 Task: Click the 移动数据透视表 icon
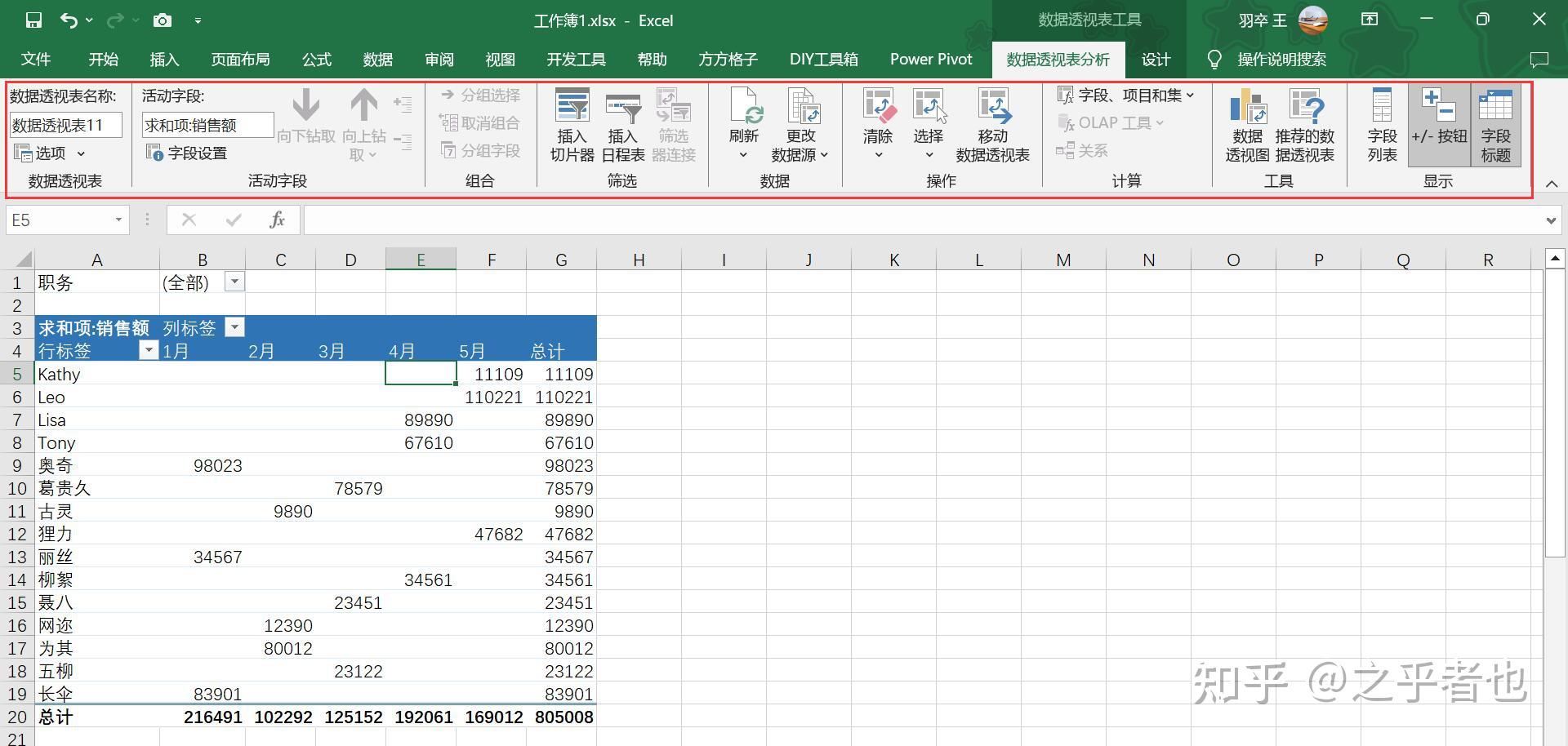pyautogui.click(x=992, y=122)
